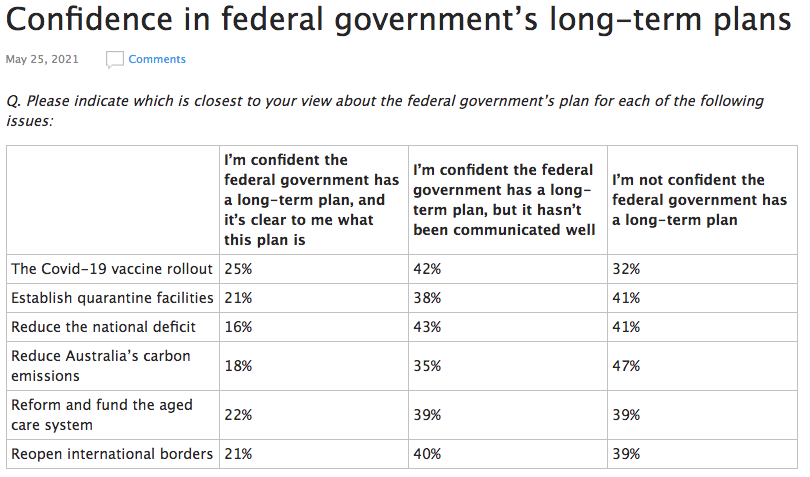Click the May 25, 2021 date
Image resolution: width=810 pixels, height=477 pixels.
pyautogui.click(x=42, y=60)
